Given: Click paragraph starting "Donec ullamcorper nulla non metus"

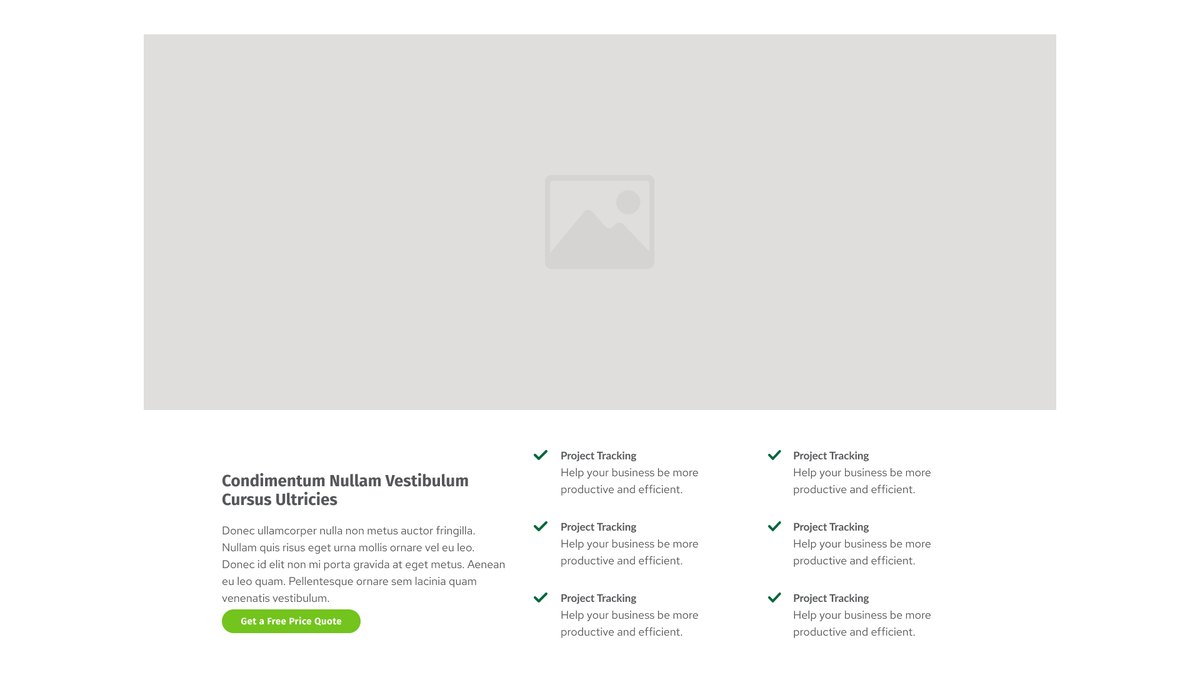Looking at the screenshot, I should point(364,564).
